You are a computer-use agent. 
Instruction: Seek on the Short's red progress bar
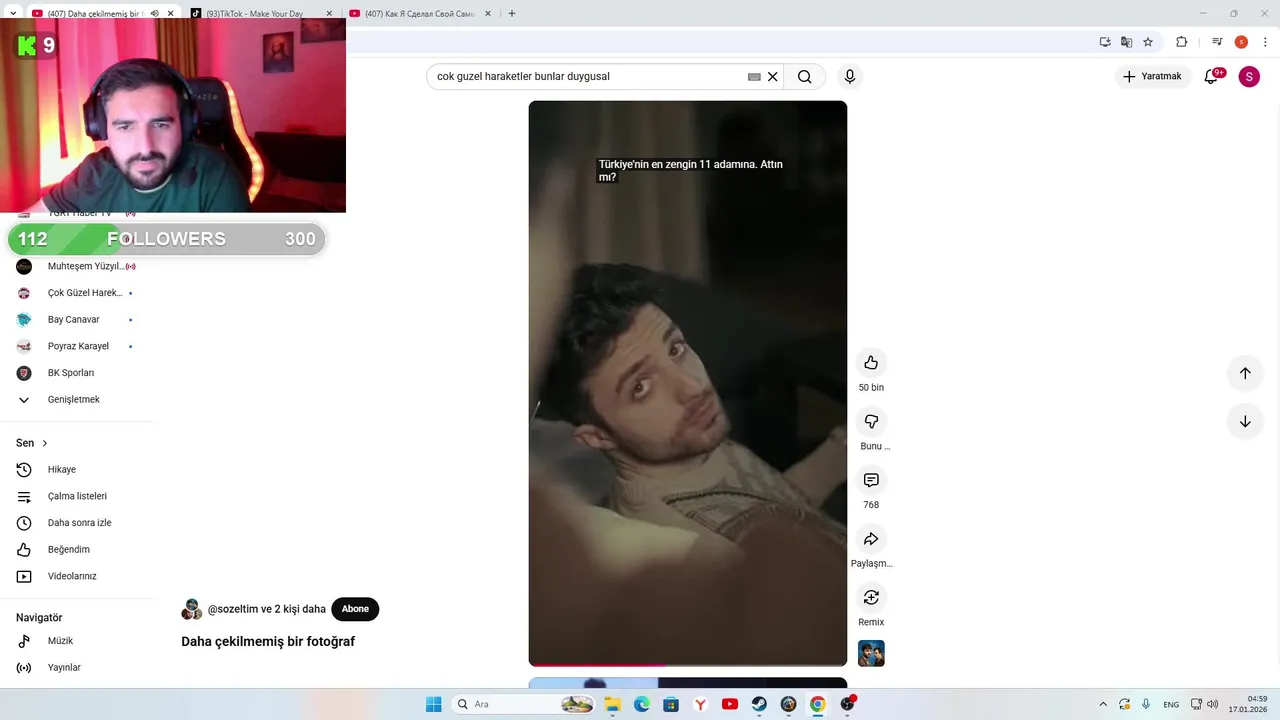click(x=688, y=665)
